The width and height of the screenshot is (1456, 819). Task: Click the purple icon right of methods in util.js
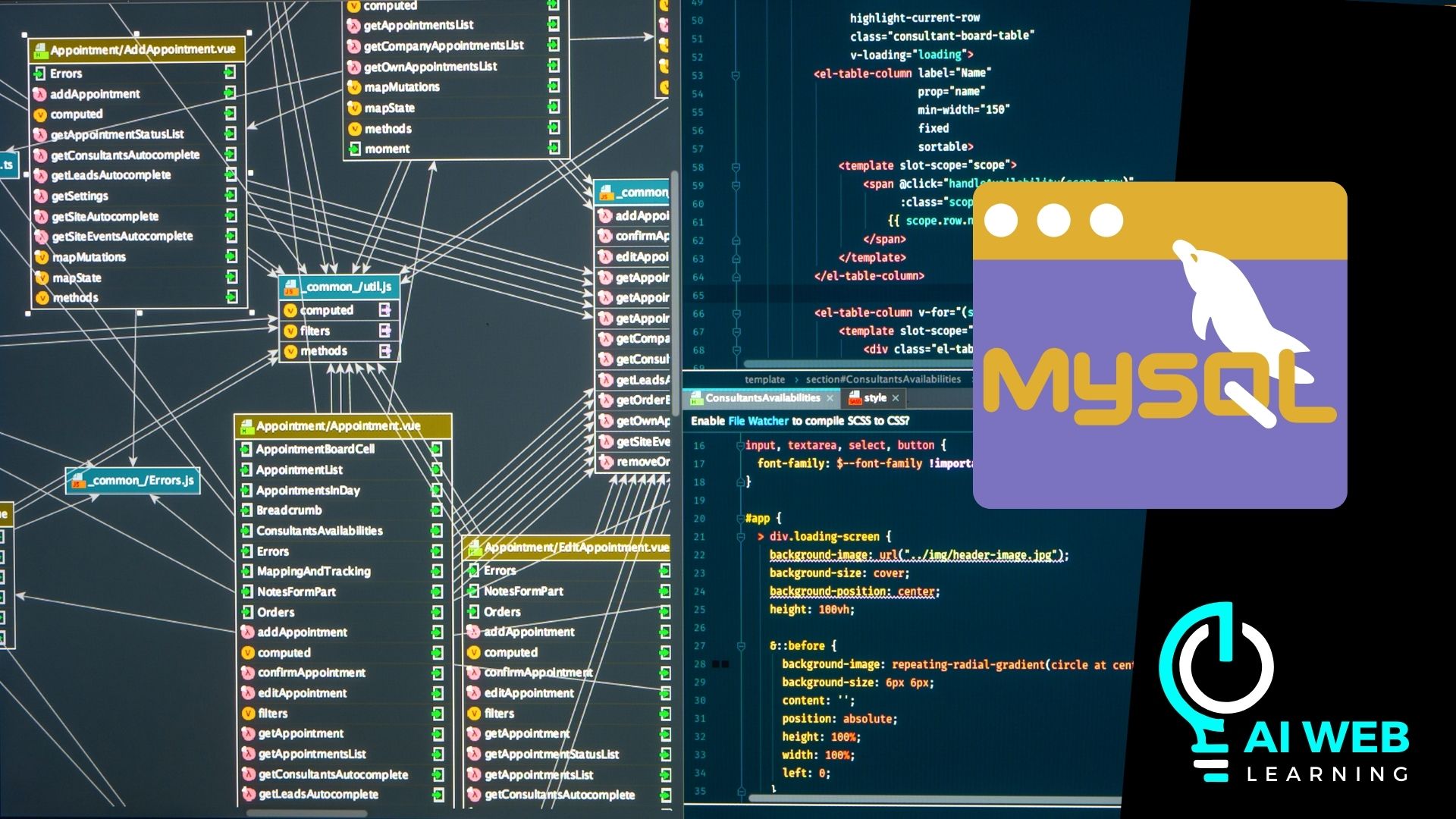[385, 351]
